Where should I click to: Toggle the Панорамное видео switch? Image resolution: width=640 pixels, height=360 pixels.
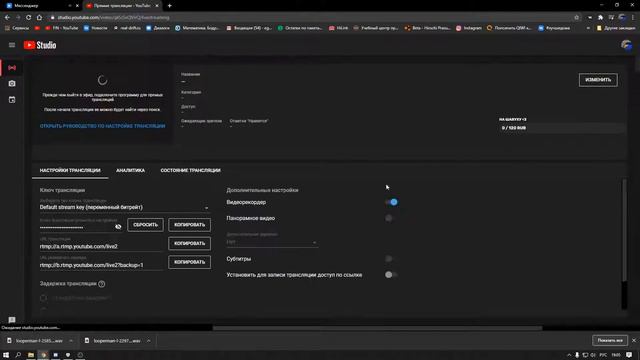391,218
